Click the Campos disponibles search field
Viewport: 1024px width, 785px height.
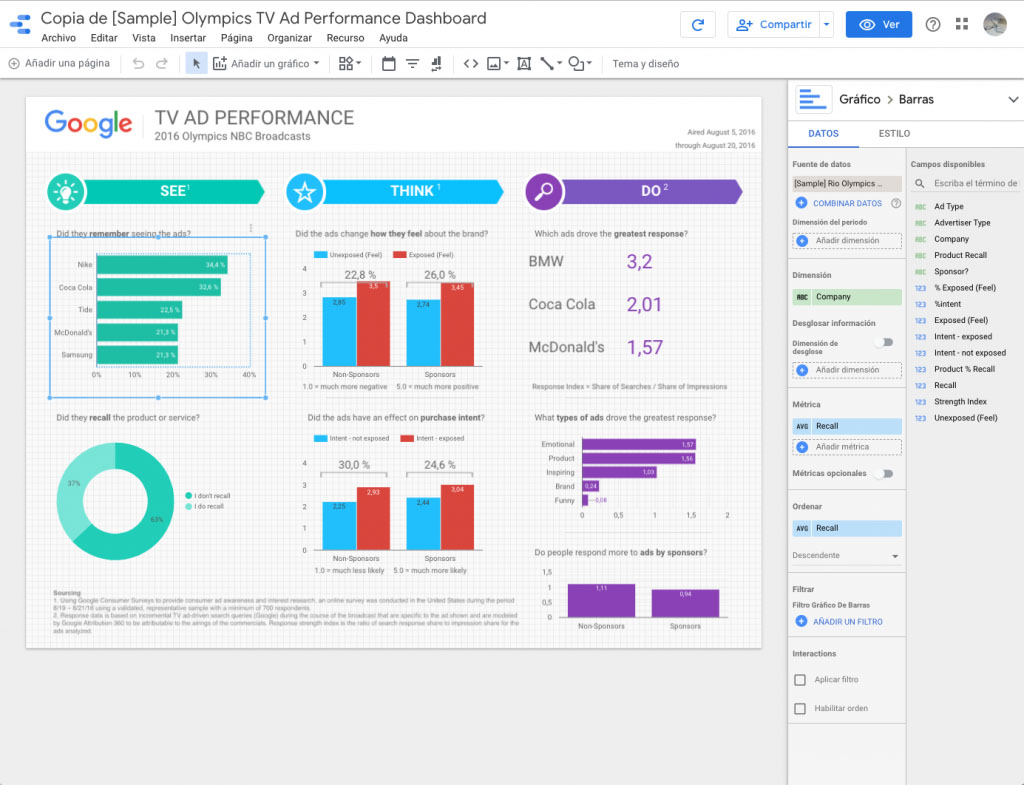pos(975,184)
